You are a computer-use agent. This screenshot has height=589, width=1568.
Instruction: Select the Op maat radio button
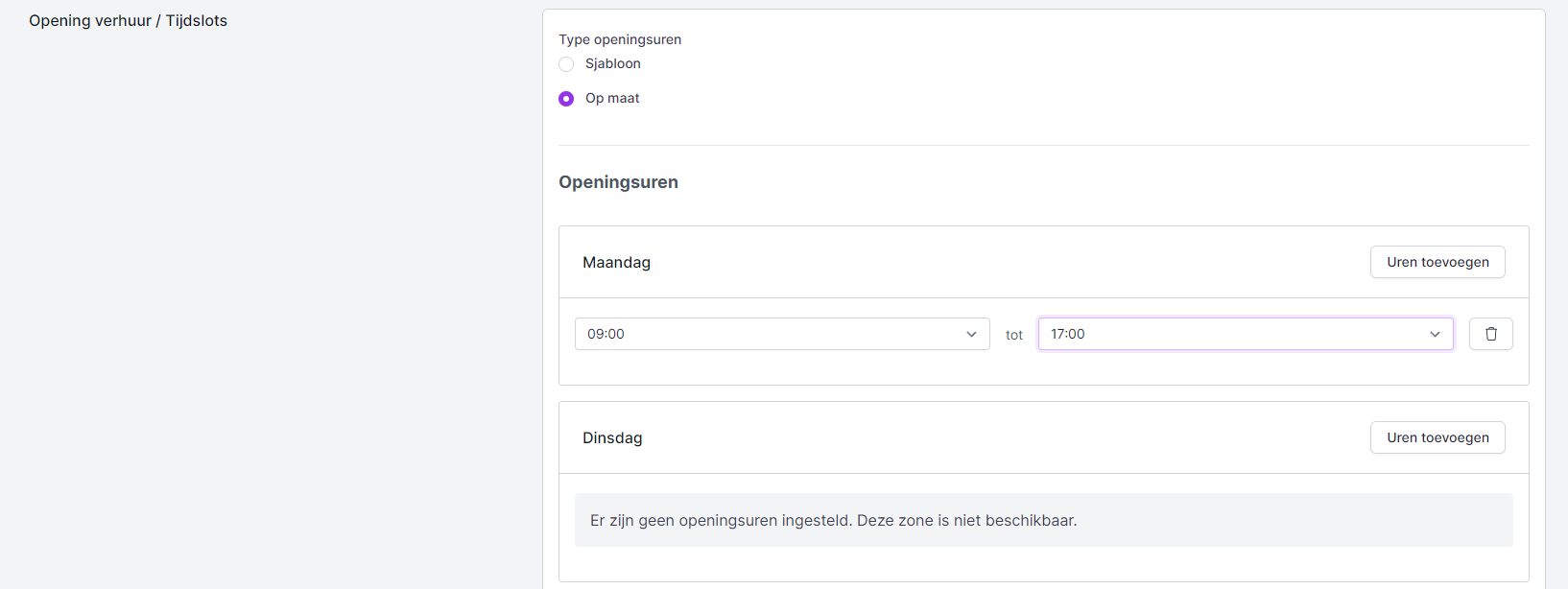point(566,99)
